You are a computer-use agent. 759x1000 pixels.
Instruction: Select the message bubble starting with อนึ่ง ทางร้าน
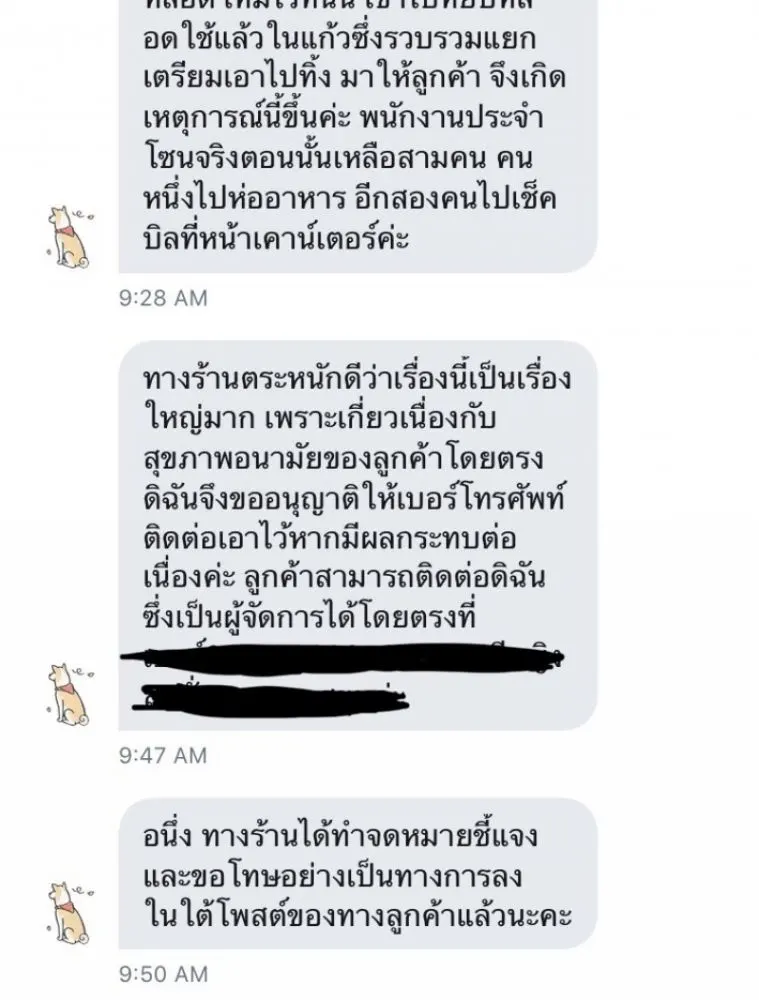358,874
